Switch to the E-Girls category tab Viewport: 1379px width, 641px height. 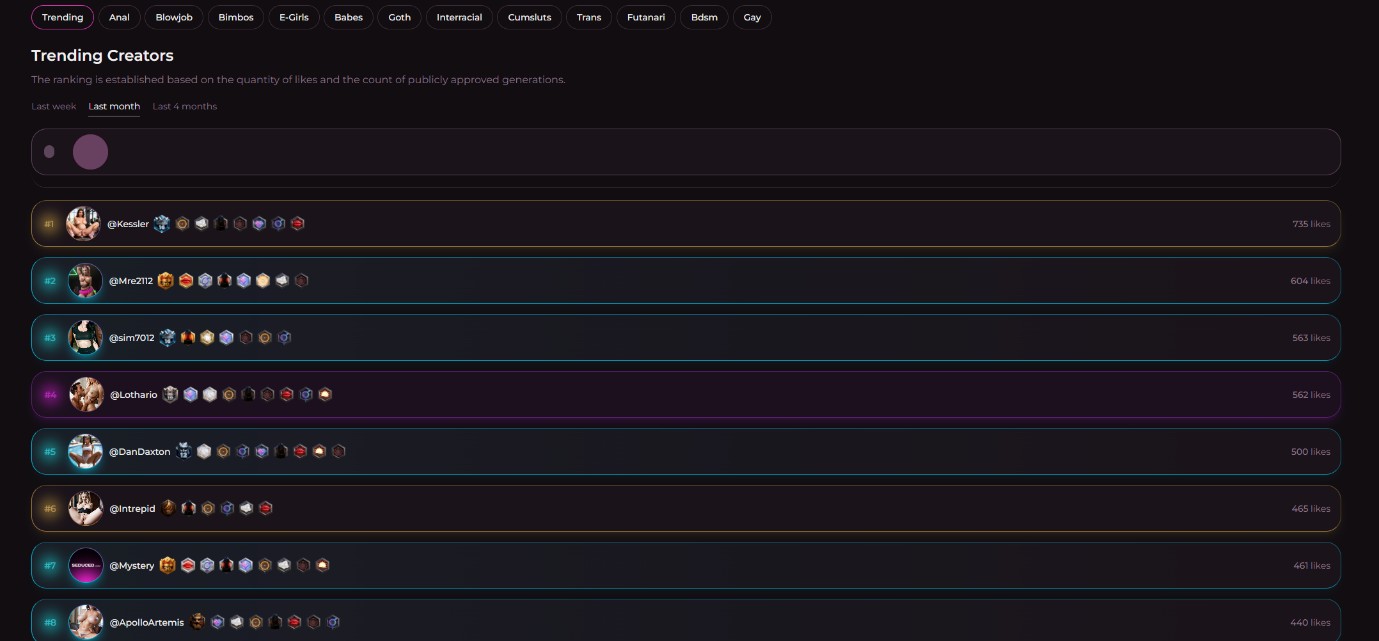294,17
